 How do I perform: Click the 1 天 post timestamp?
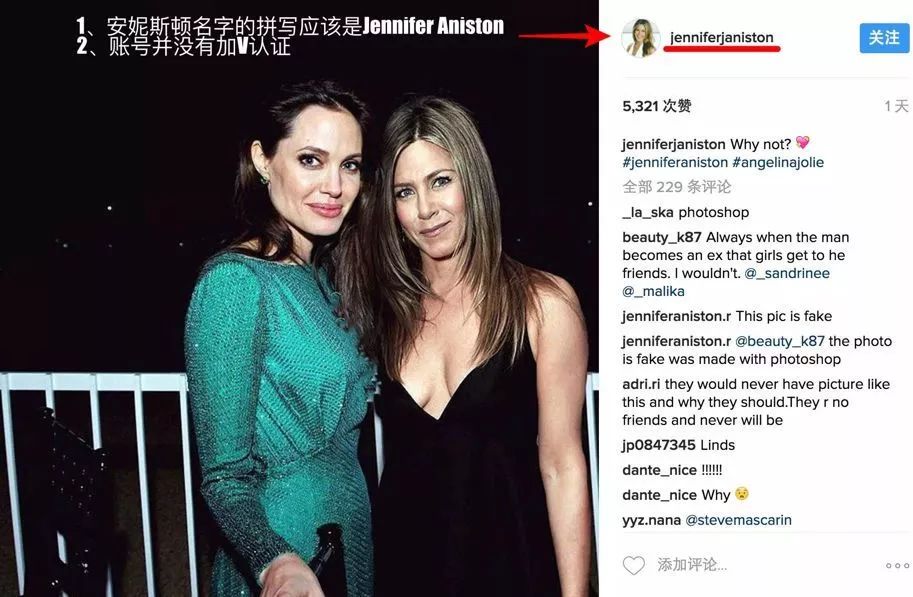pos(896,106)
